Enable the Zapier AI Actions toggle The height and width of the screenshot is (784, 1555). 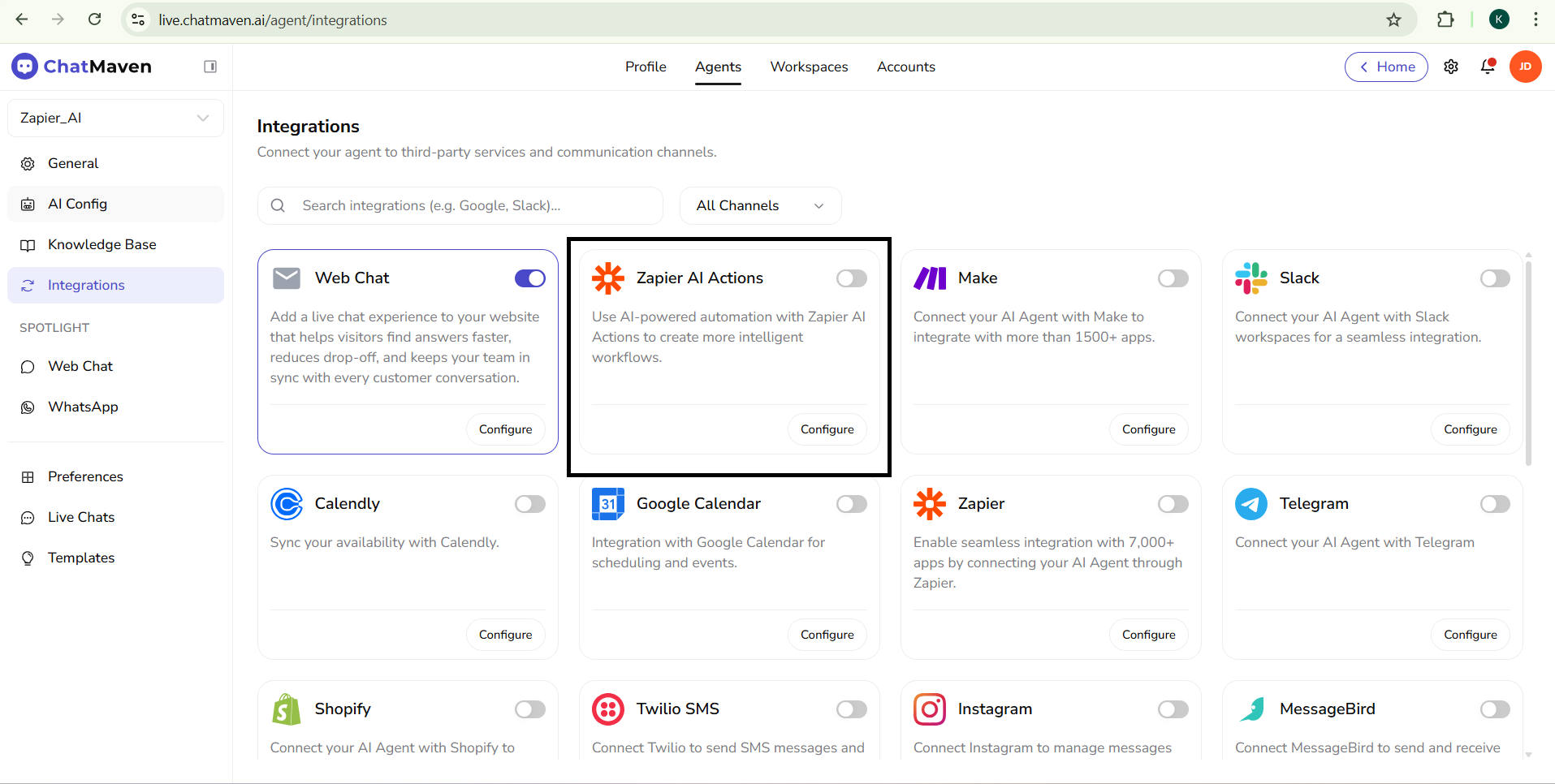pos(851,278)
